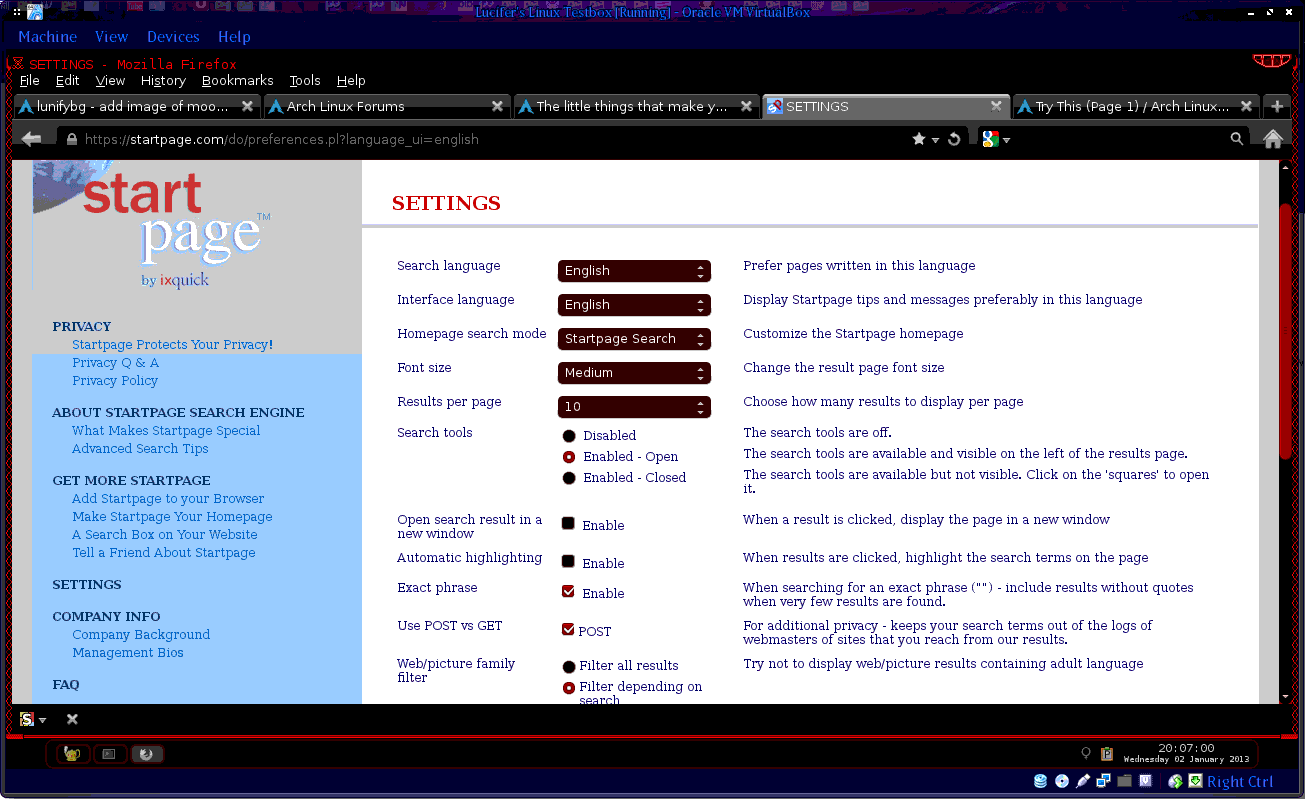
Task: Reload the page with the refresh icon
Action: 953,139
